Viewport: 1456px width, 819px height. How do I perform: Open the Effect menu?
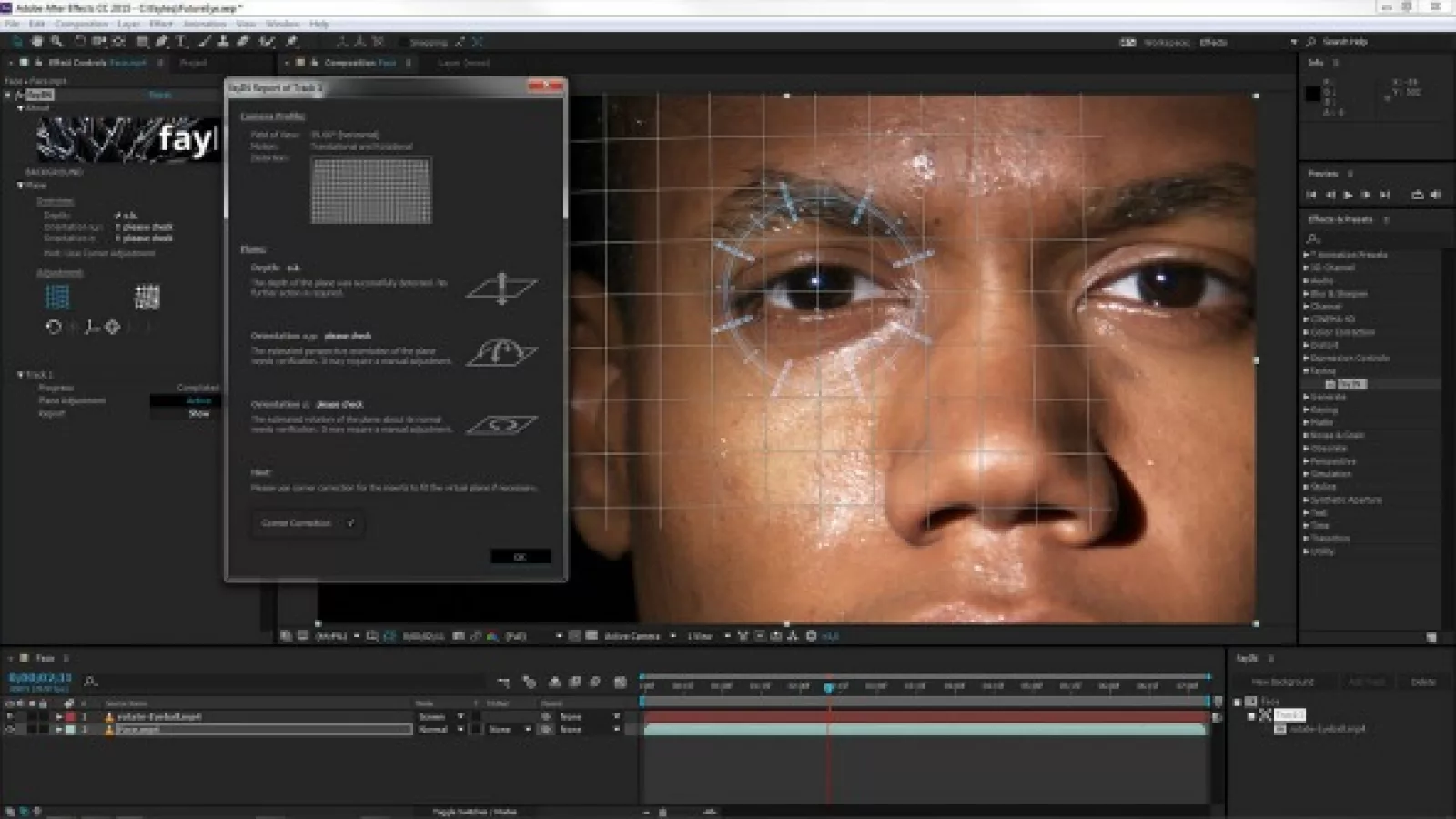click(x=160, y=24)
